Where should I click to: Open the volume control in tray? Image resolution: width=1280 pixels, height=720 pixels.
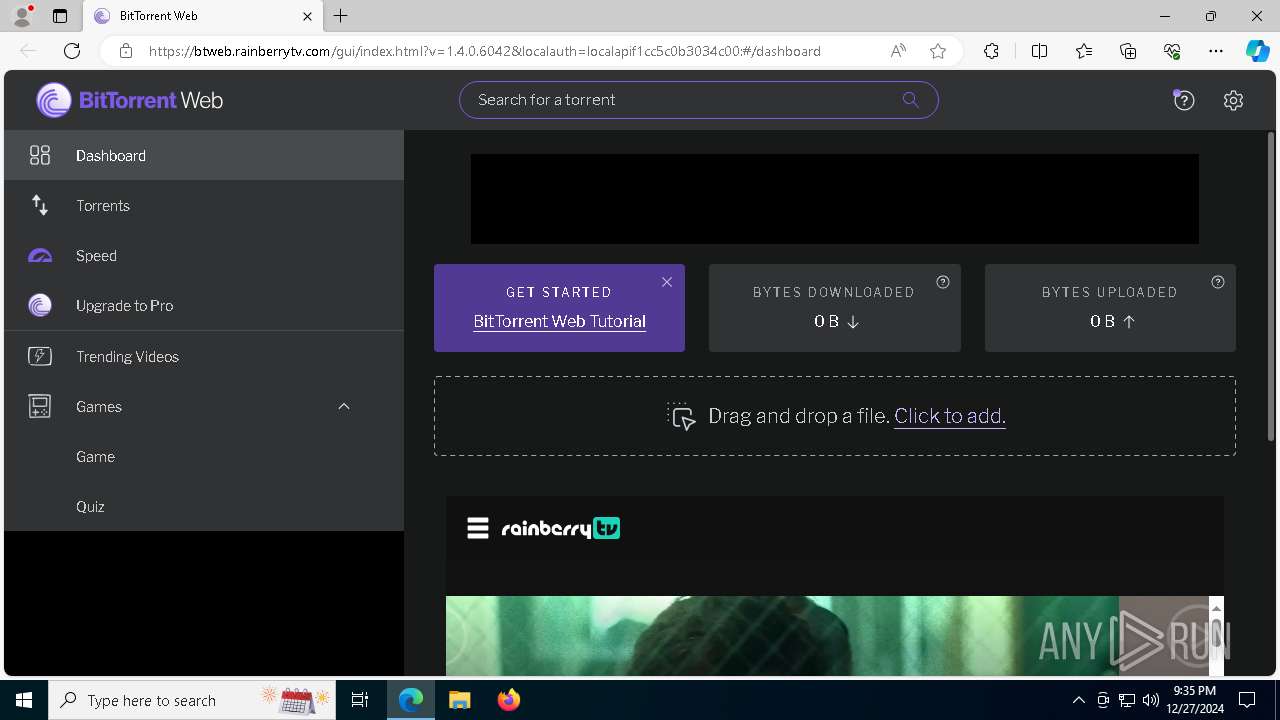1150,700
